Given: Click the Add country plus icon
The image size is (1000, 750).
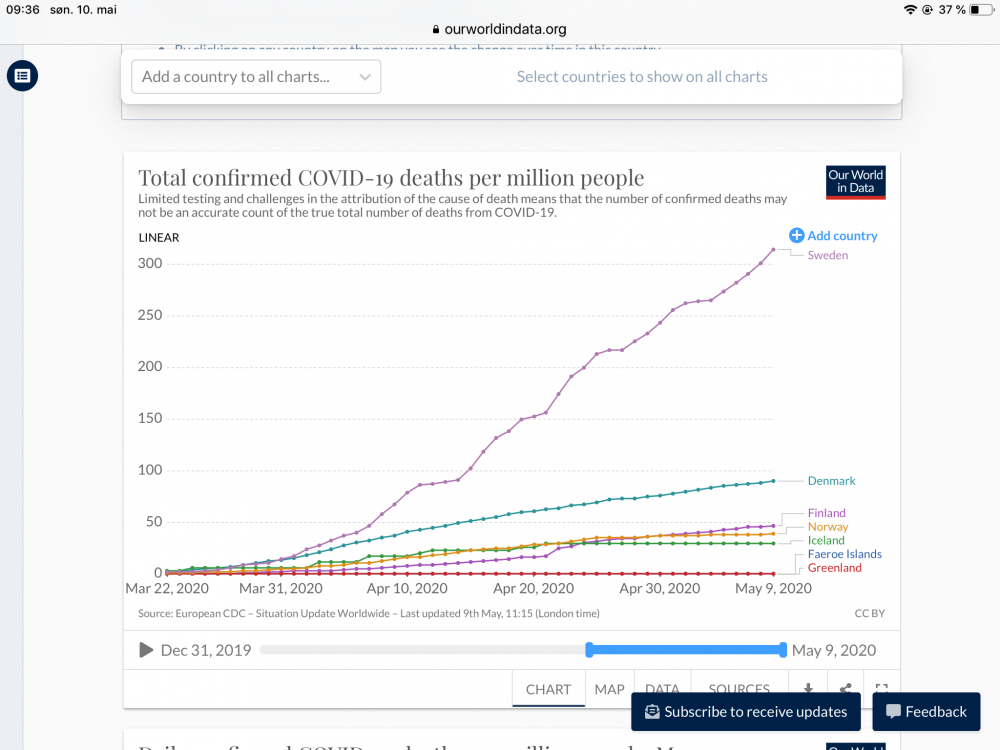Looking at the screenshot, I should (796, 236).
